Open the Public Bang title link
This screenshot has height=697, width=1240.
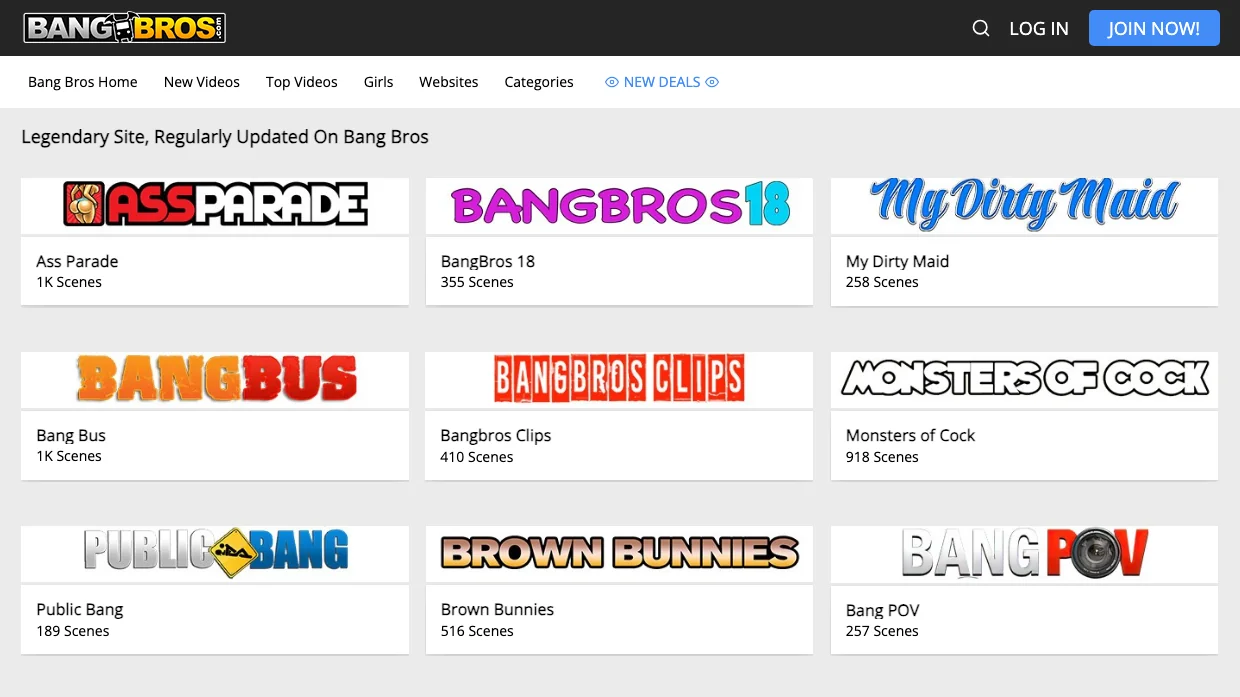(x=80, y=609)
